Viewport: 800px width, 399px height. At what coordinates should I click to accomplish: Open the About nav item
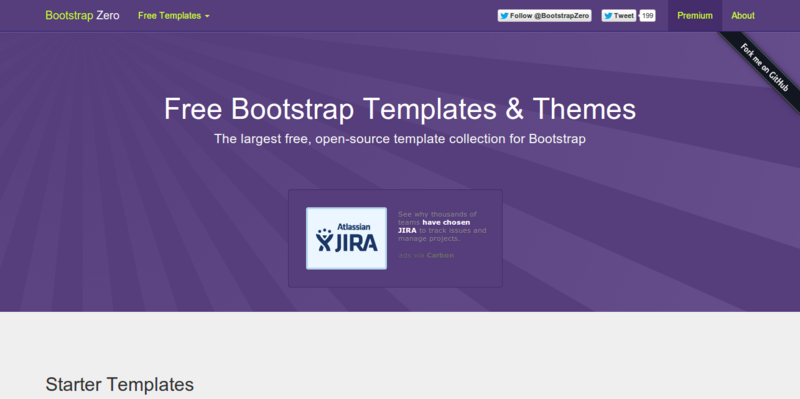743,16
